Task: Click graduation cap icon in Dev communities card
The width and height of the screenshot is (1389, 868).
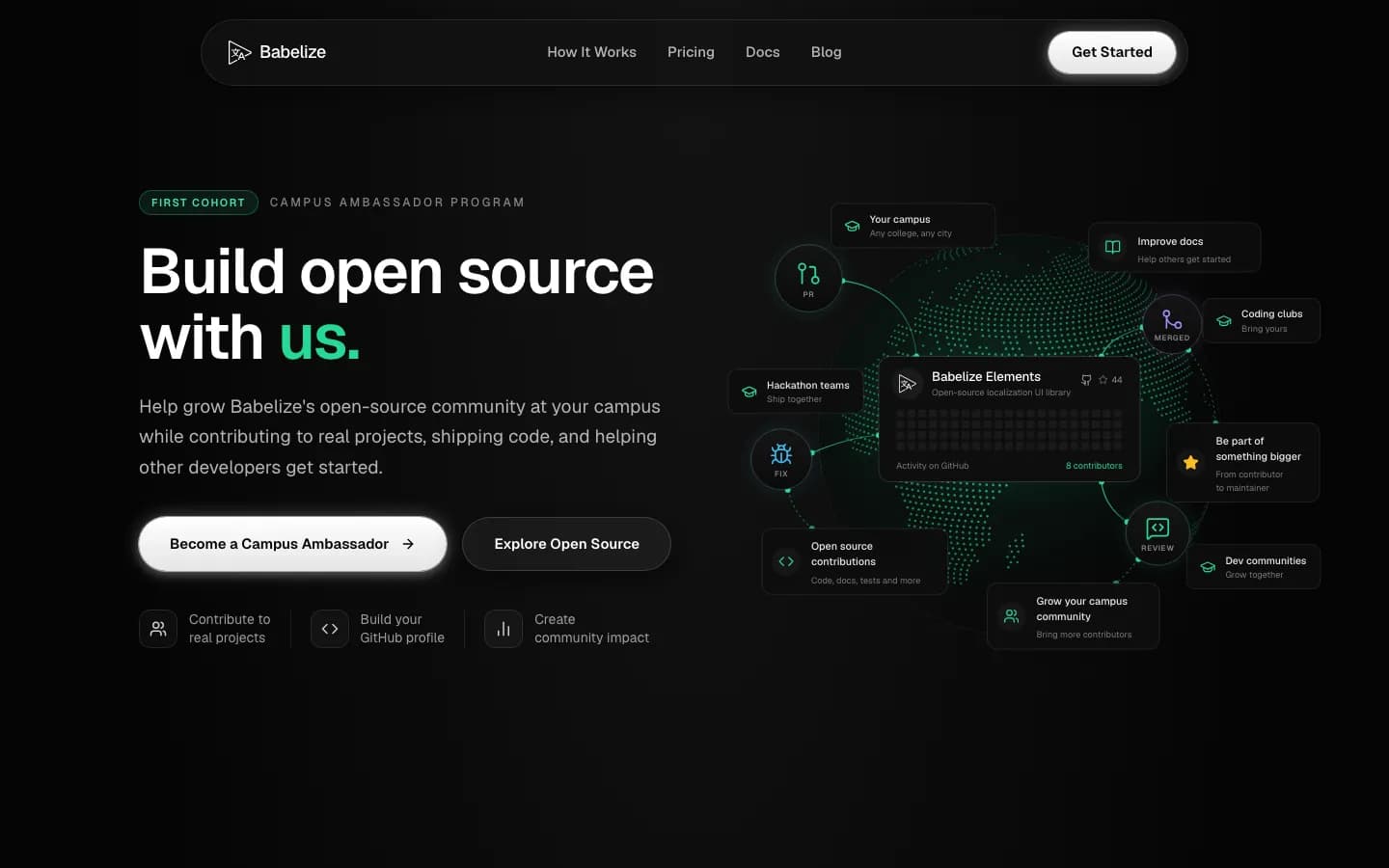Action: [1208, 567]
